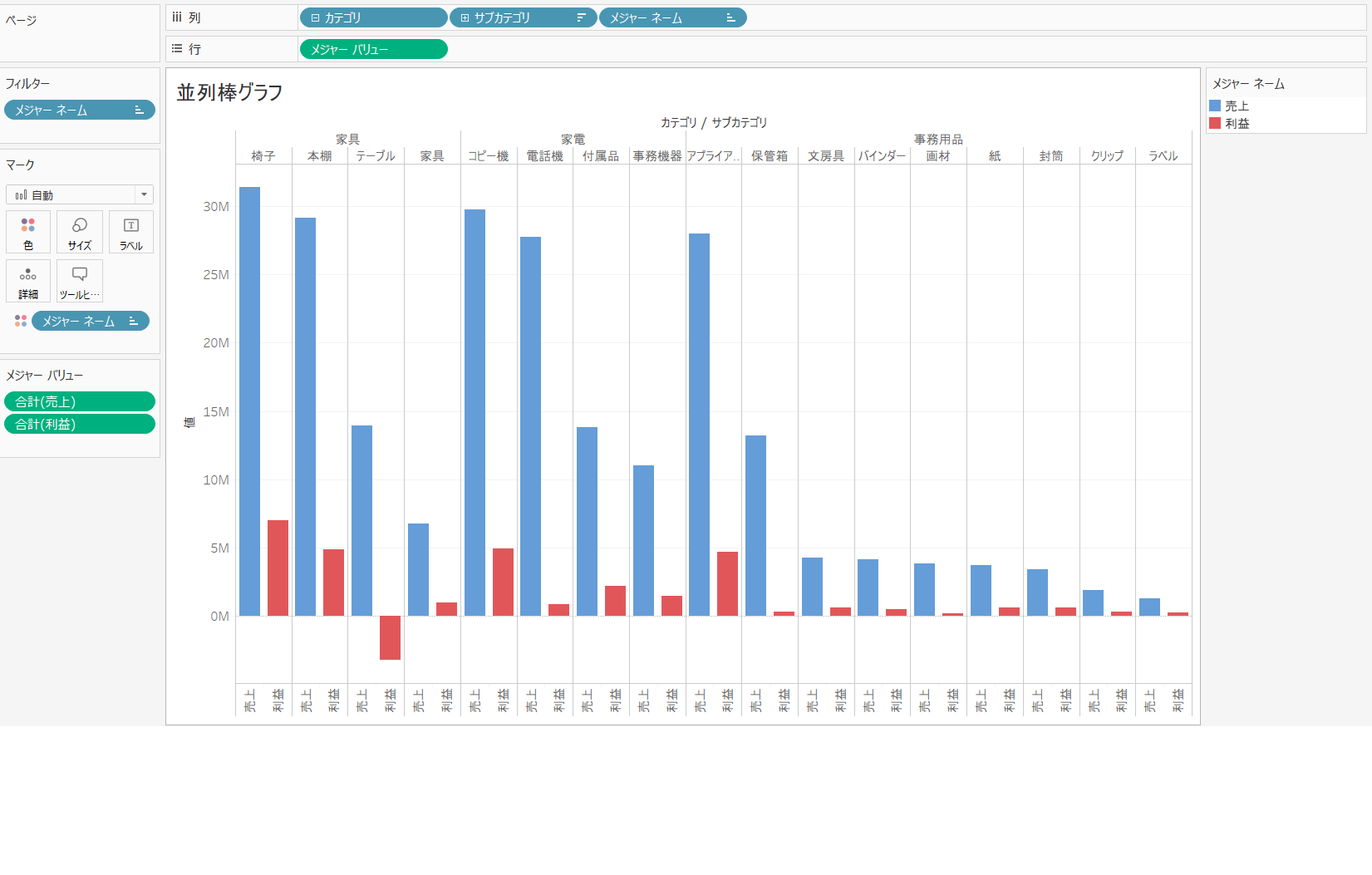
Task: Click the blue コピー機 sales bar
Action: pos(475,412)
